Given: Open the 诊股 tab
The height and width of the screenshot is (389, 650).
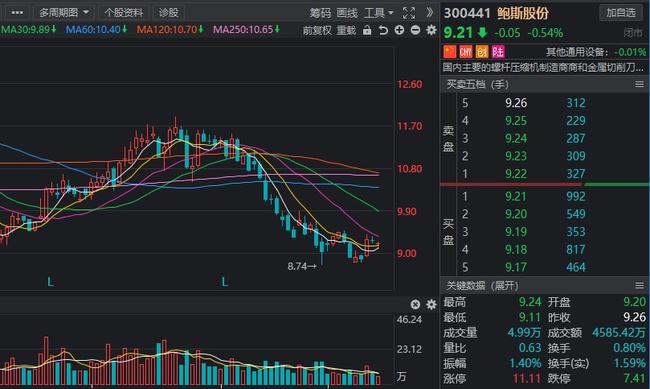Looking at the screenshot, I should pyautogui.click(x=168, y=13).
